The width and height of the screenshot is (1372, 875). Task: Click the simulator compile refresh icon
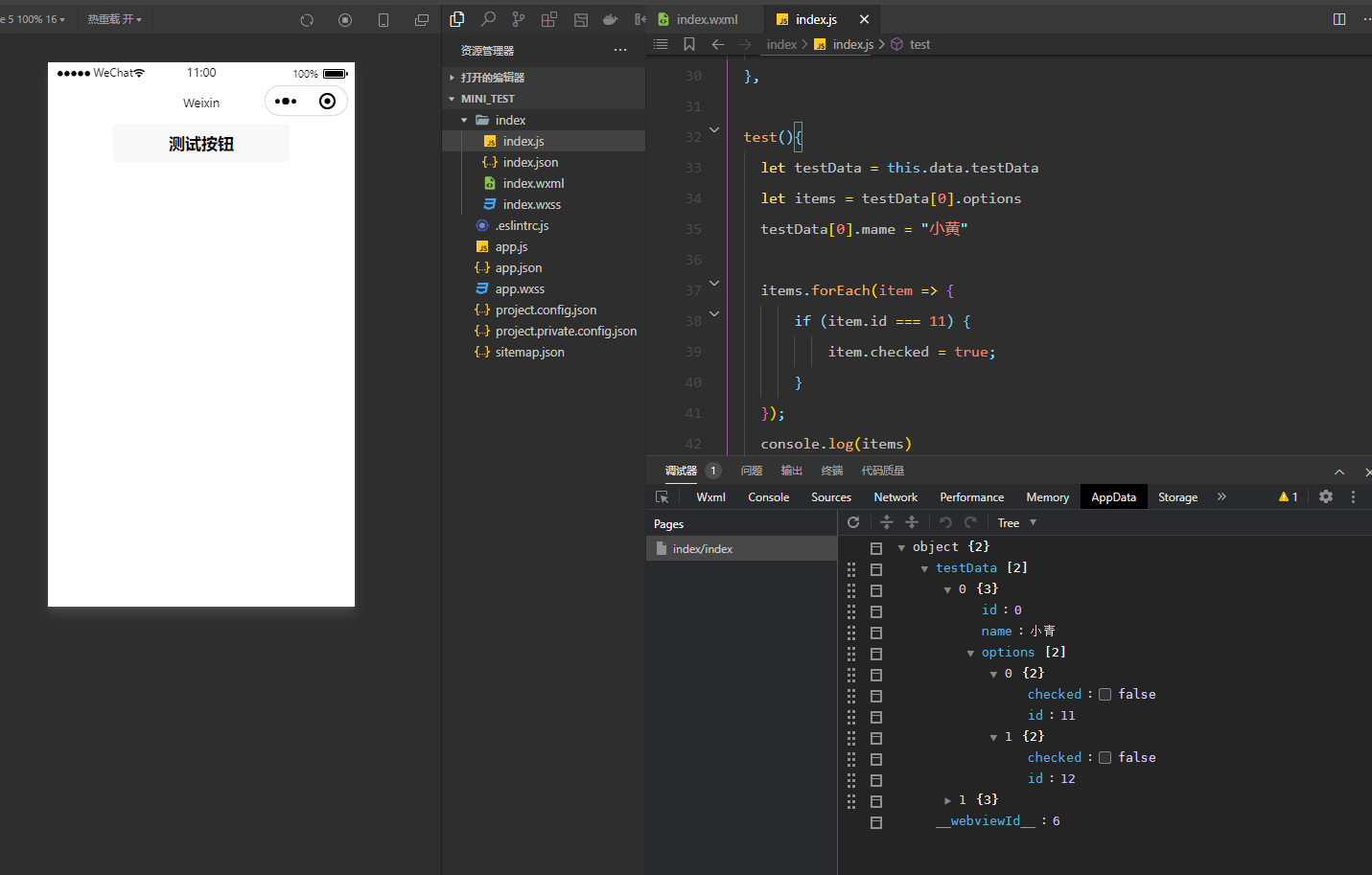coord(307,20)
